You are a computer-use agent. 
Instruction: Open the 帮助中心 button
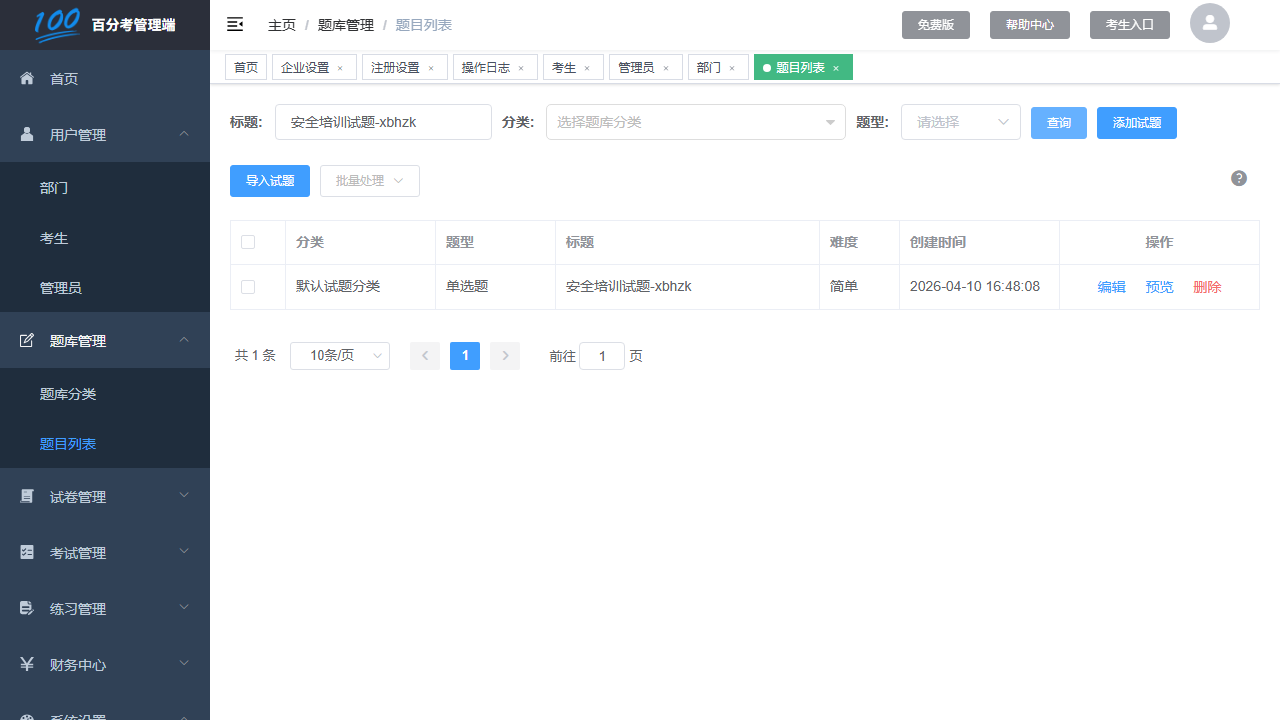[x=1030, y=25]
